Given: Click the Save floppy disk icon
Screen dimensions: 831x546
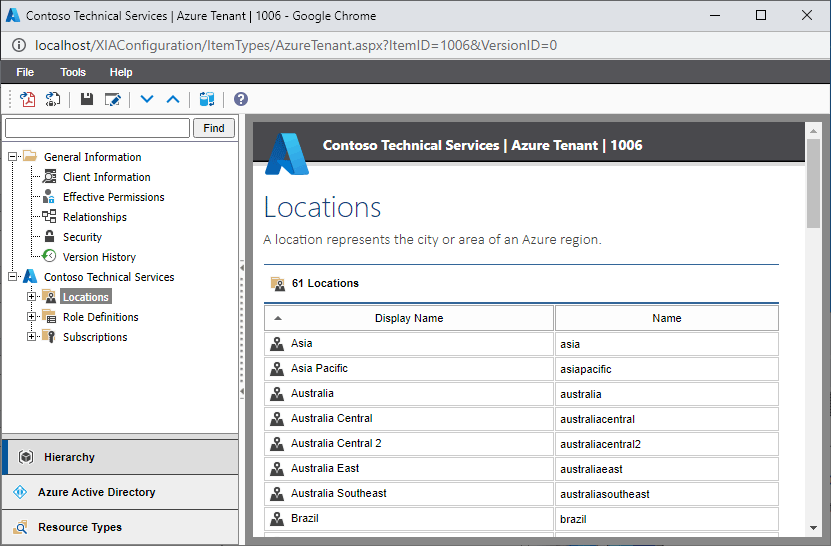Looking at the screenshot, I should point(86,99).
